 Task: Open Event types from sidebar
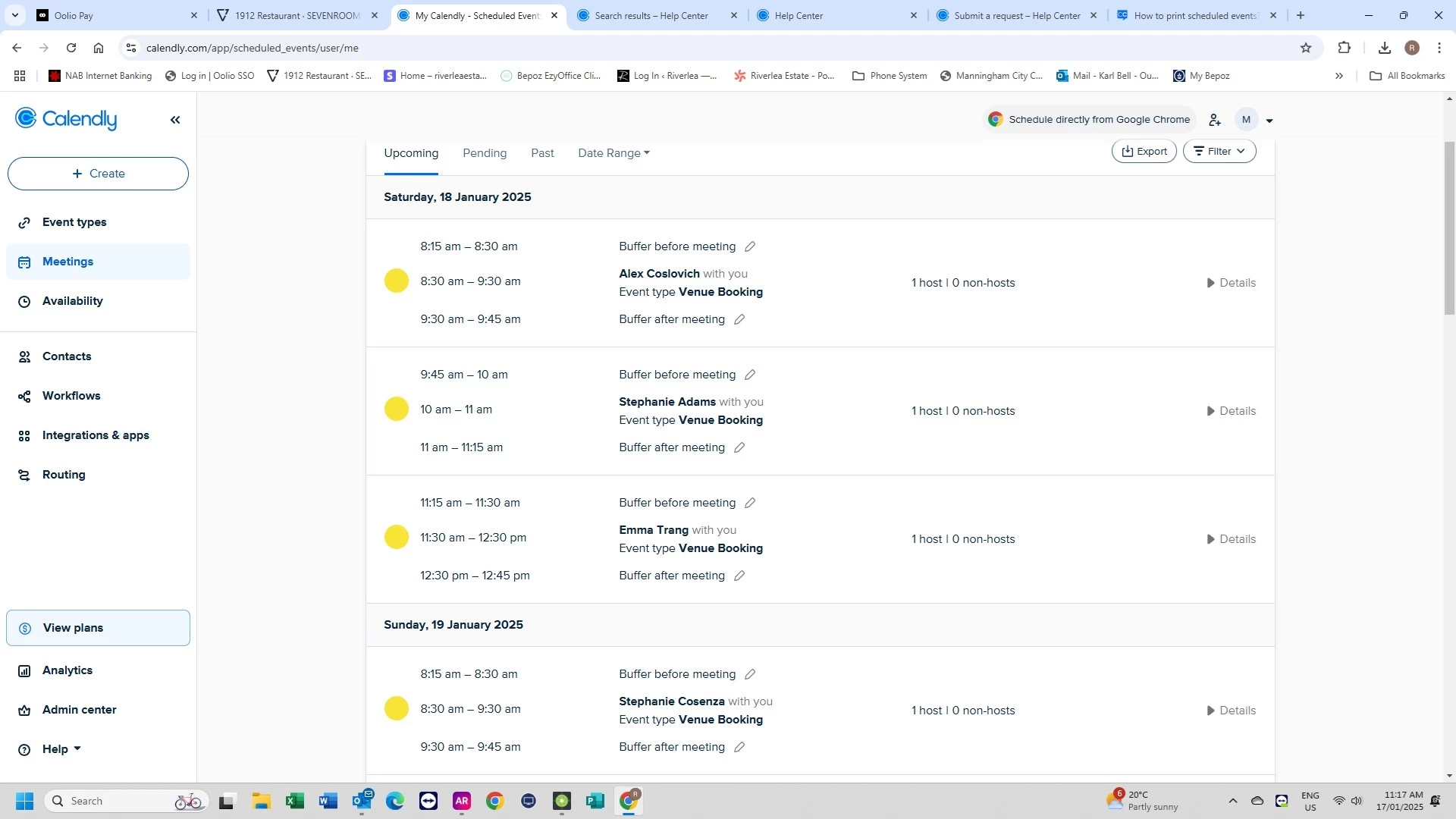(x=74, y=222)
